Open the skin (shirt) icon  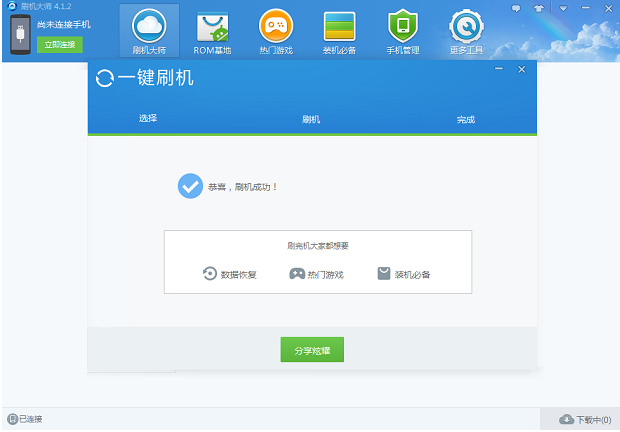coord(541,8)
